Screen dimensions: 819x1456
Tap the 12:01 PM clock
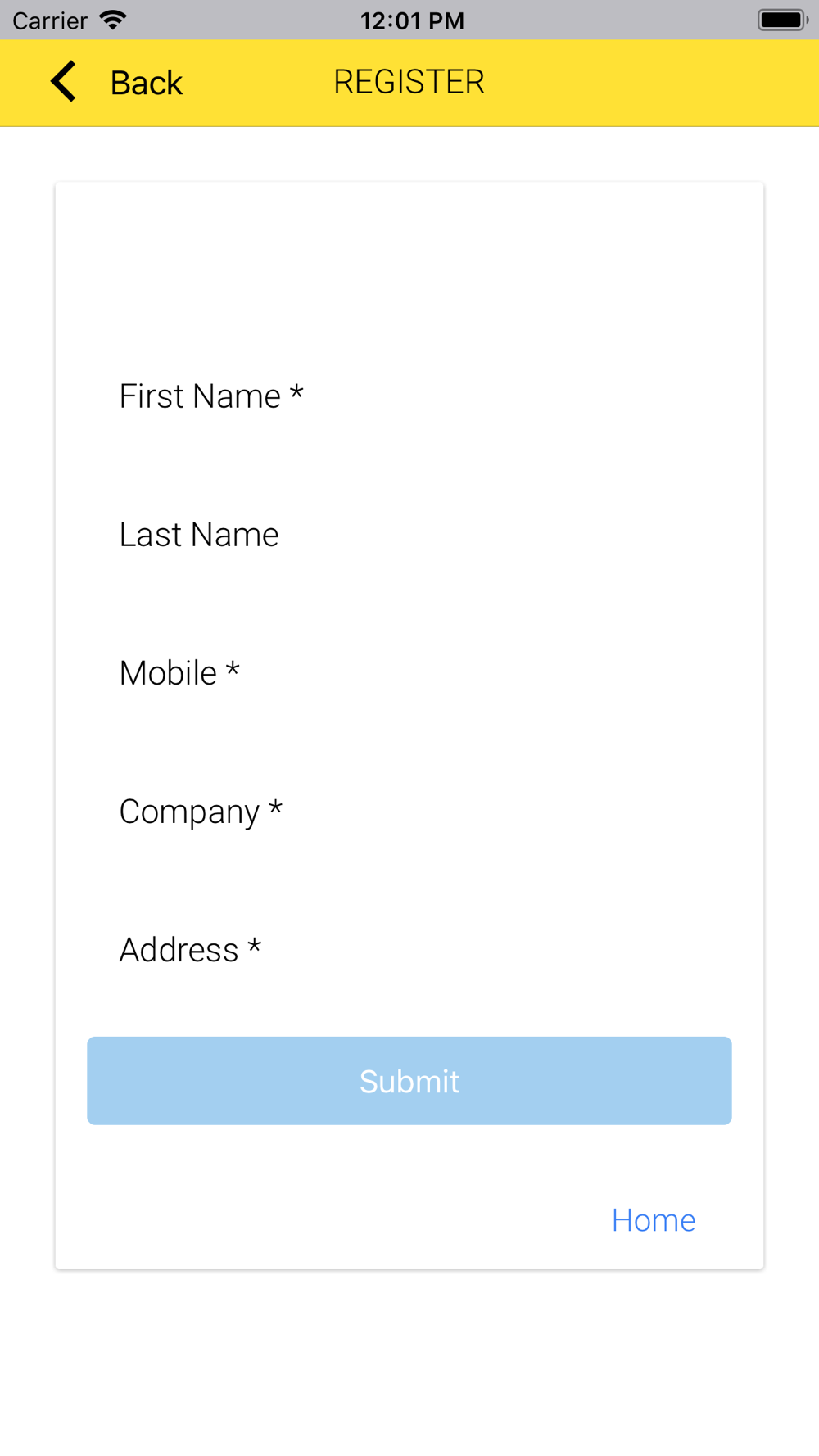pyautogui.click(x=412, y=20)
